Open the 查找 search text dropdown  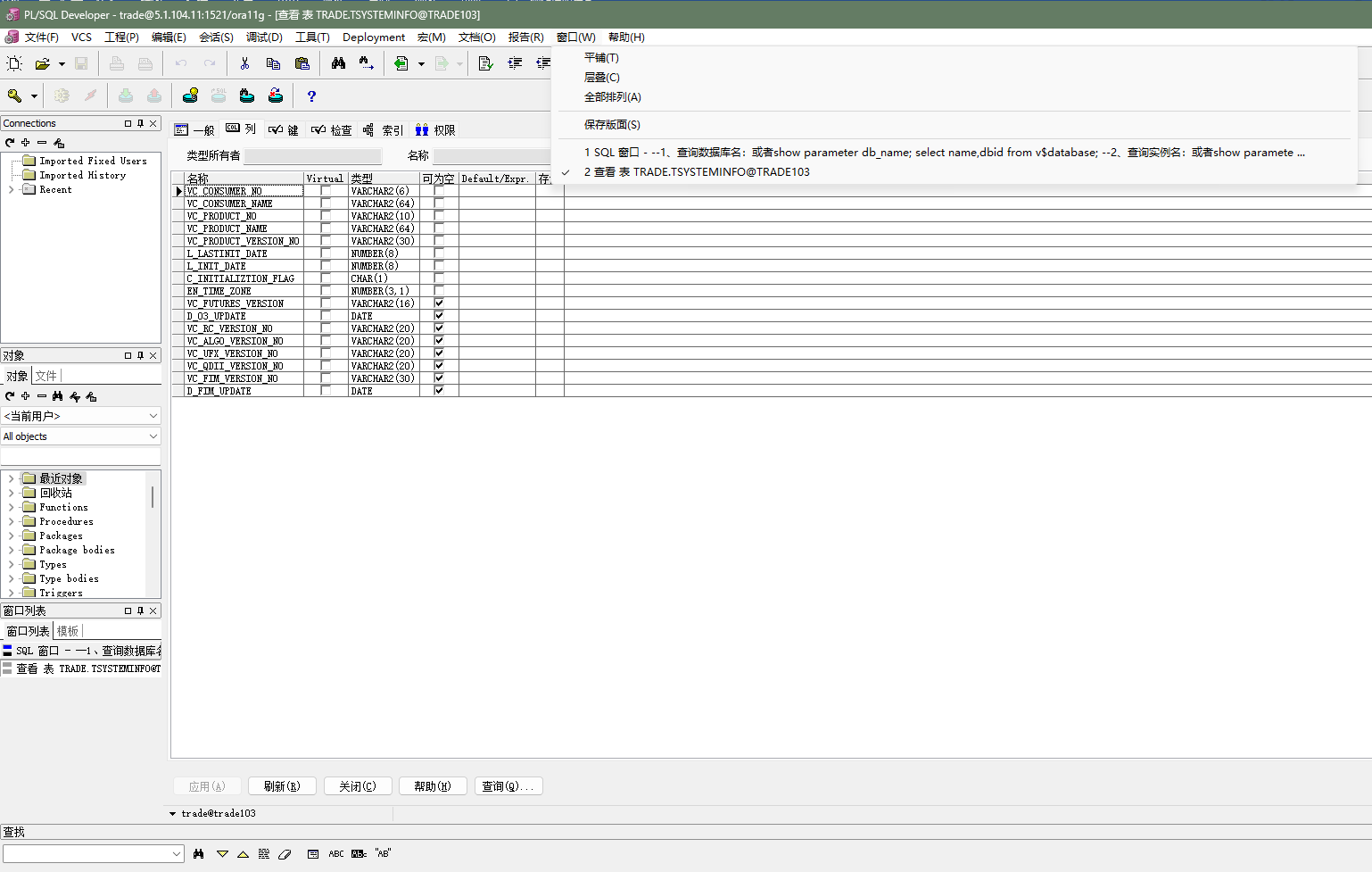(177, 854)
